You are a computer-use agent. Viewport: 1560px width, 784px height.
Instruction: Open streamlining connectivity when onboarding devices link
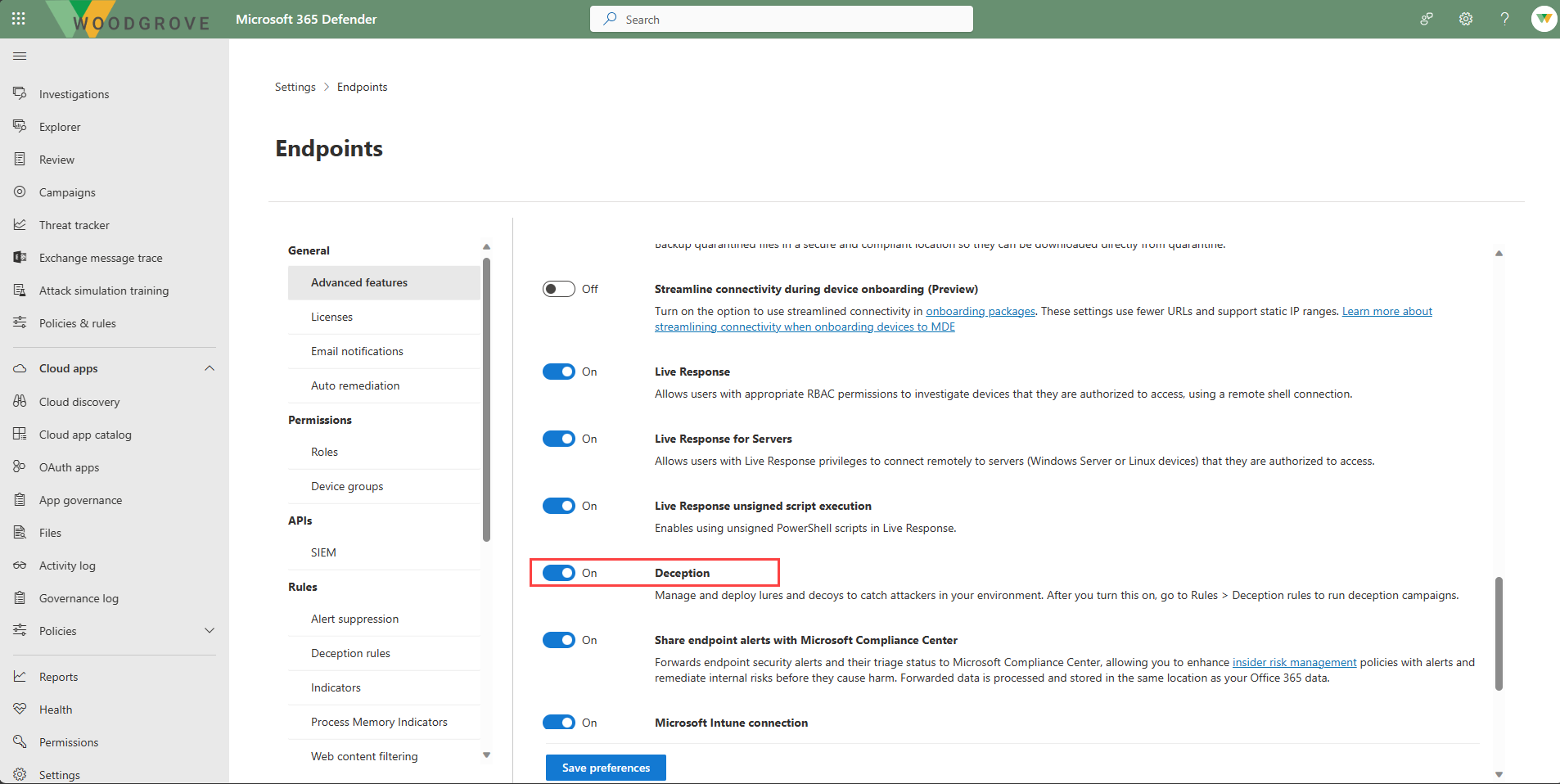pos(805,327)
